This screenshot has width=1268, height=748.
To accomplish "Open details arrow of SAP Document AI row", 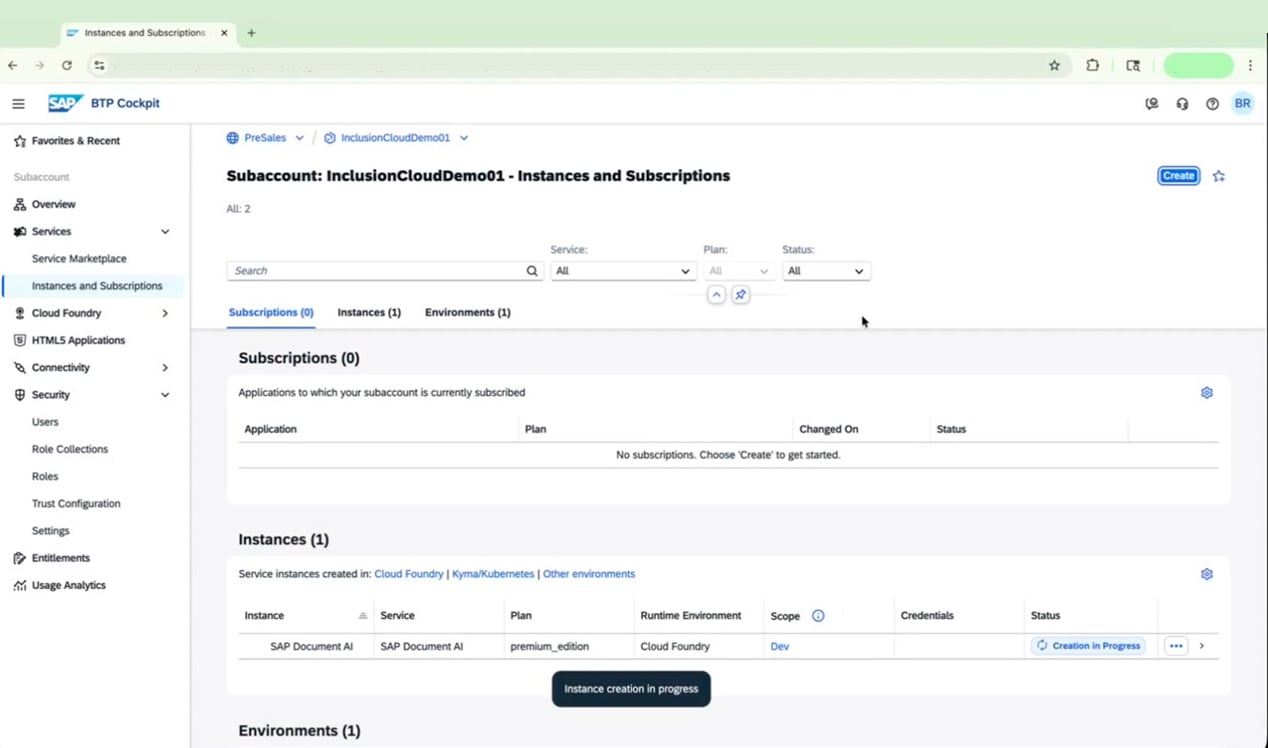I will pyautogui.click(x=1202, y=646).
